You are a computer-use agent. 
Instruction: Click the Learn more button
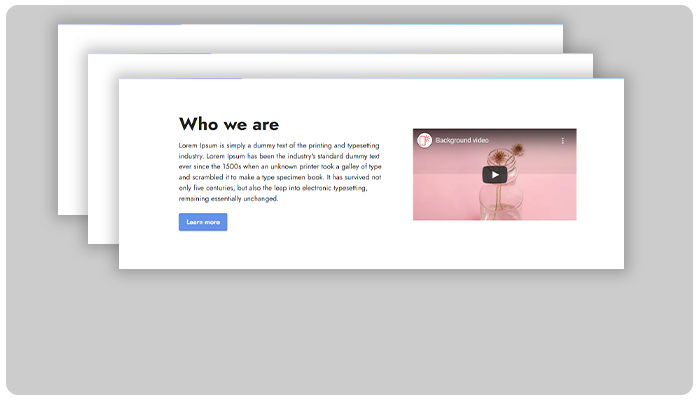[203, 222]
